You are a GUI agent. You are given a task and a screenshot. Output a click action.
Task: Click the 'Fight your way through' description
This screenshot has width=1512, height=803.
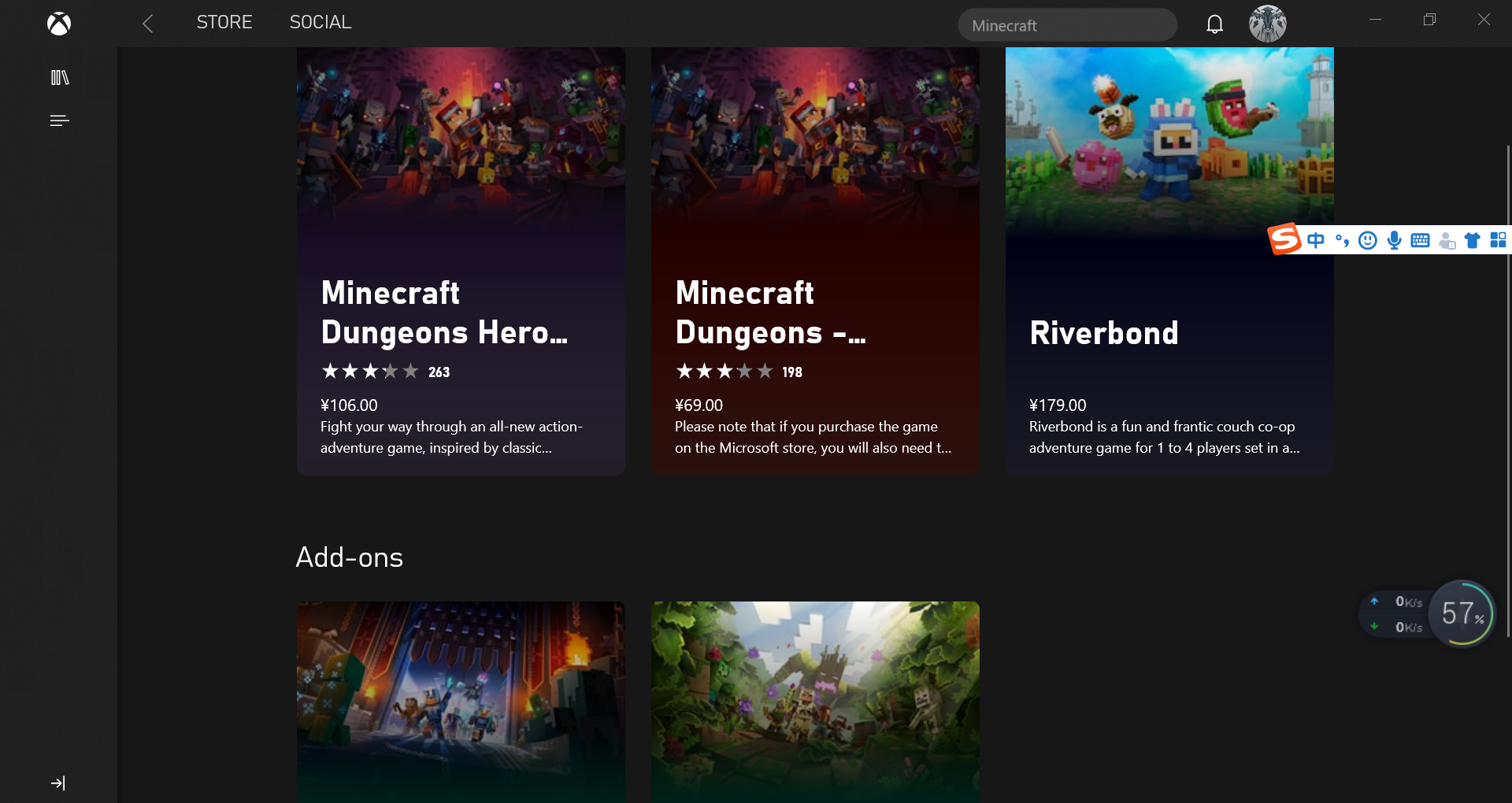point(451,437)
